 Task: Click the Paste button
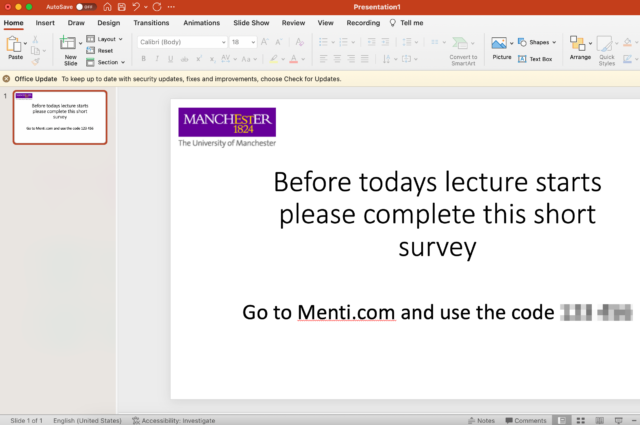(15, 48)
